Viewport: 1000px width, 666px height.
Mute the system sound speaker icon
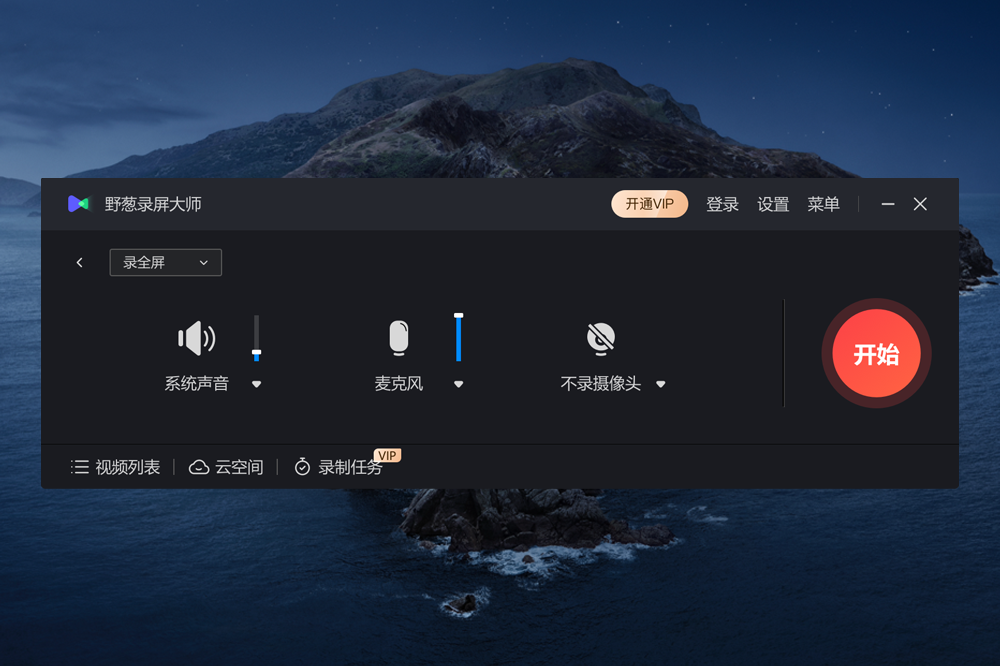(x=196, y=339)
